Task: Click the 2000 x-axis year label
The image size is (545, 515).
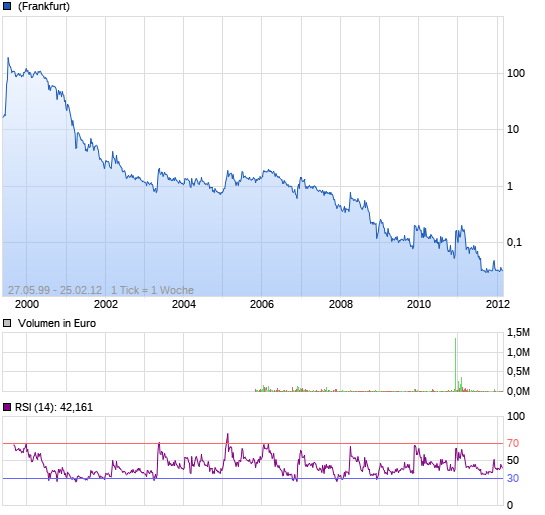Action: pos(27,304)
